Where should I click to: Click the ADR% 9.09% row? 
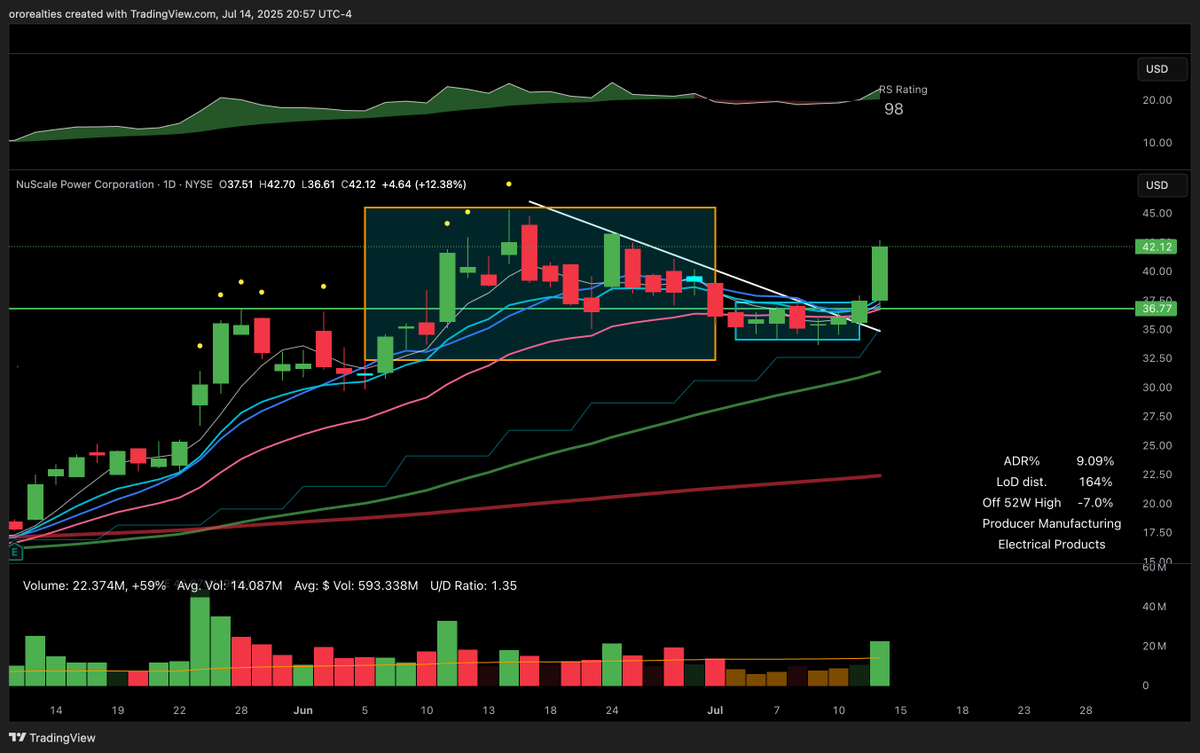[1058, 461]
